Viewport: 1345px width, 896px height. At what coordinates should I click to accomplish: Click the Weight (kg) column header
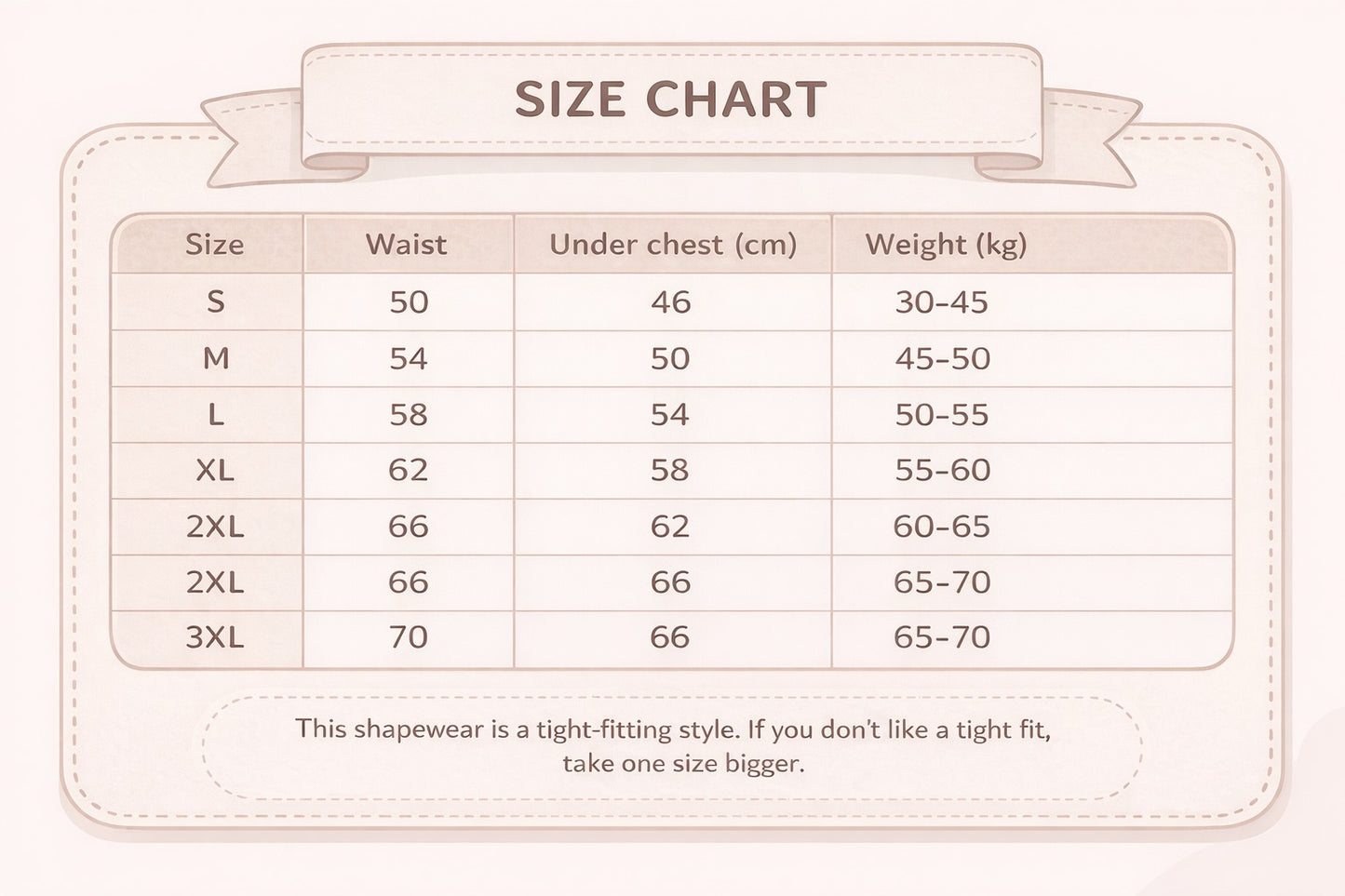click(x=946, y=245)
